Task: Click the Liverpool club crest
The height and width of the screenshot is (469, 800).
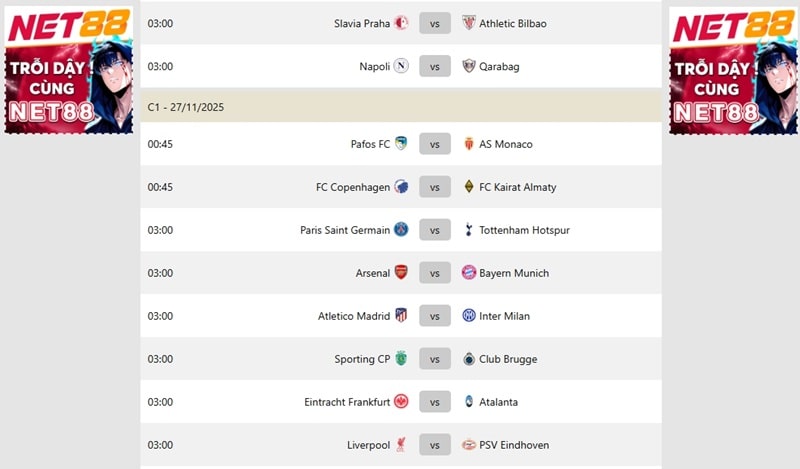Action: coord(401,445)
